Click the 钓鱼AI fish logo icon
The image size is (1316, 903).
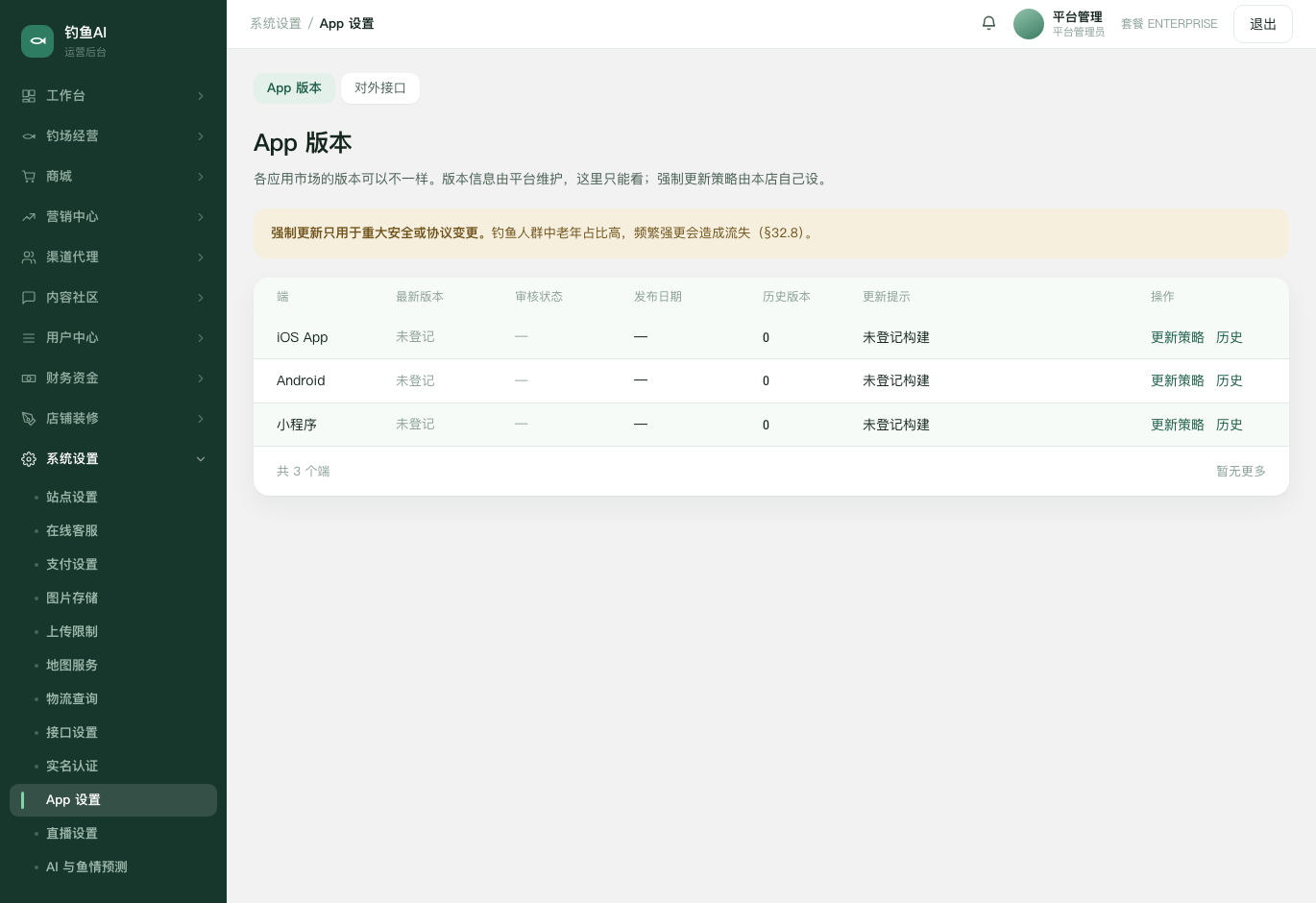37,40
